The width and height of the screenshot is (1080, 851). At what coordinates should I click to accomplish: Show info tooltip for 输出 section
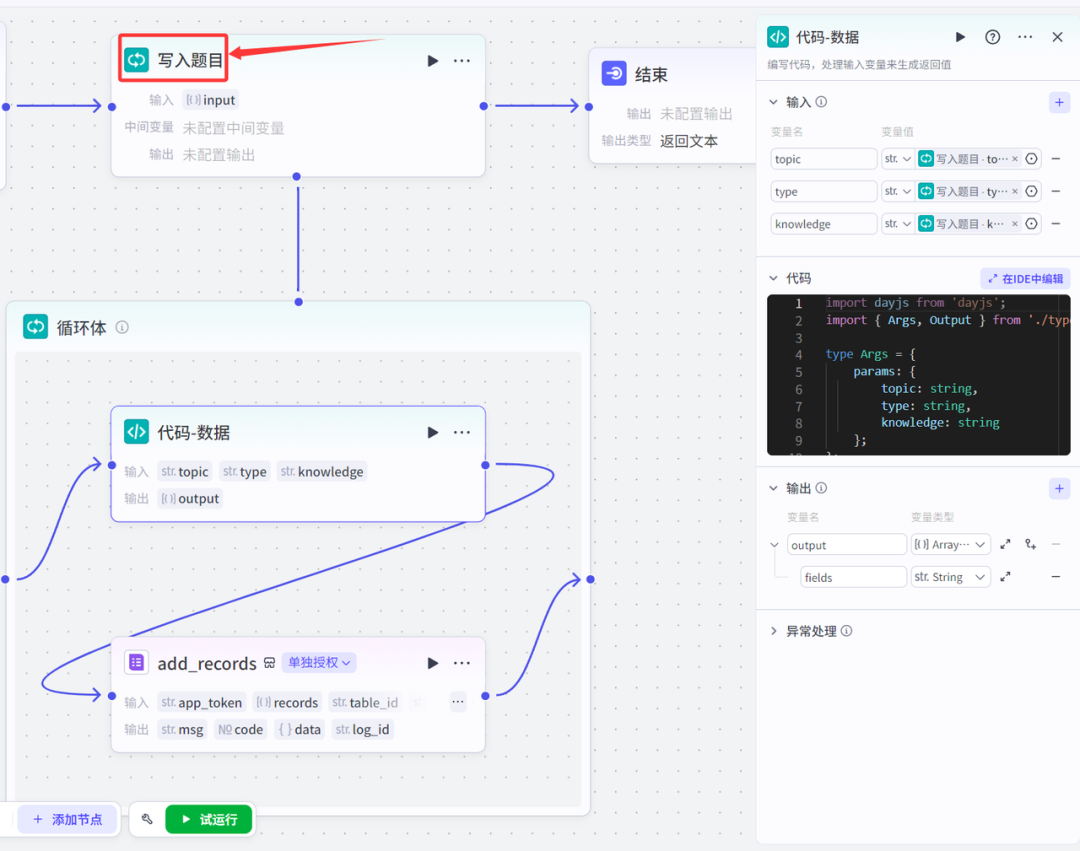click(x=821, y=488)
